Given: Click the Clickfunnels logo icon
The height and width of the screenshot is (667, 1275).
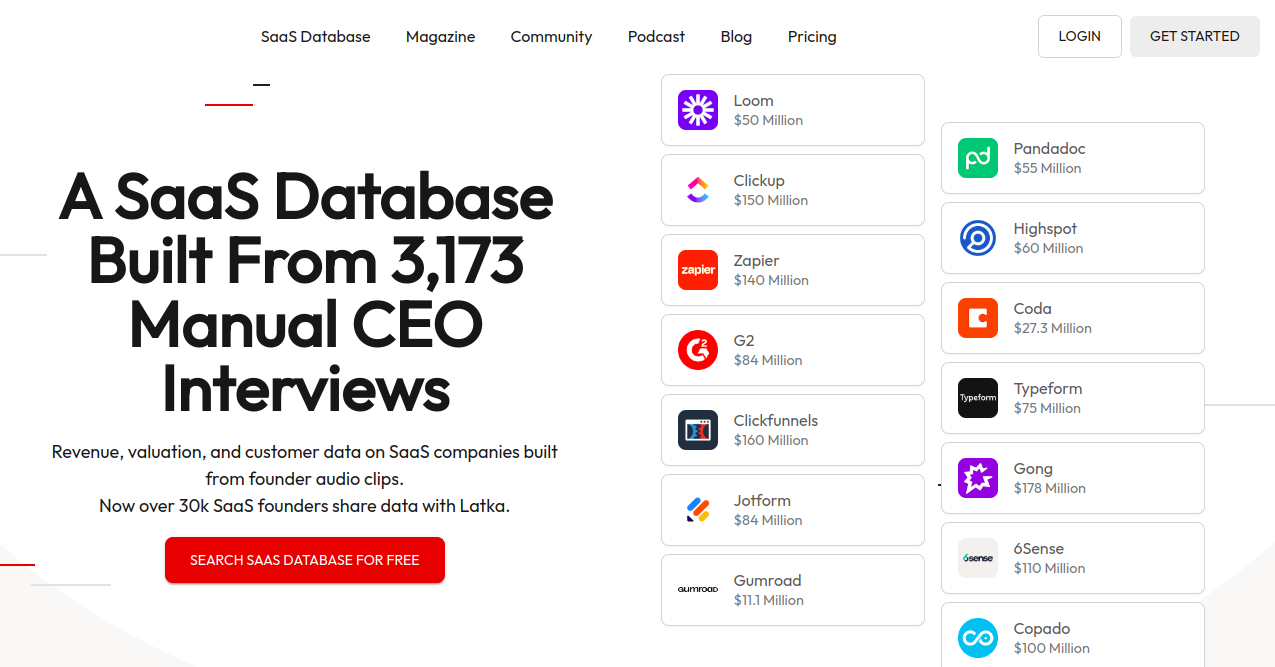Looking at the screenshot, I should (x=698, y=430).
